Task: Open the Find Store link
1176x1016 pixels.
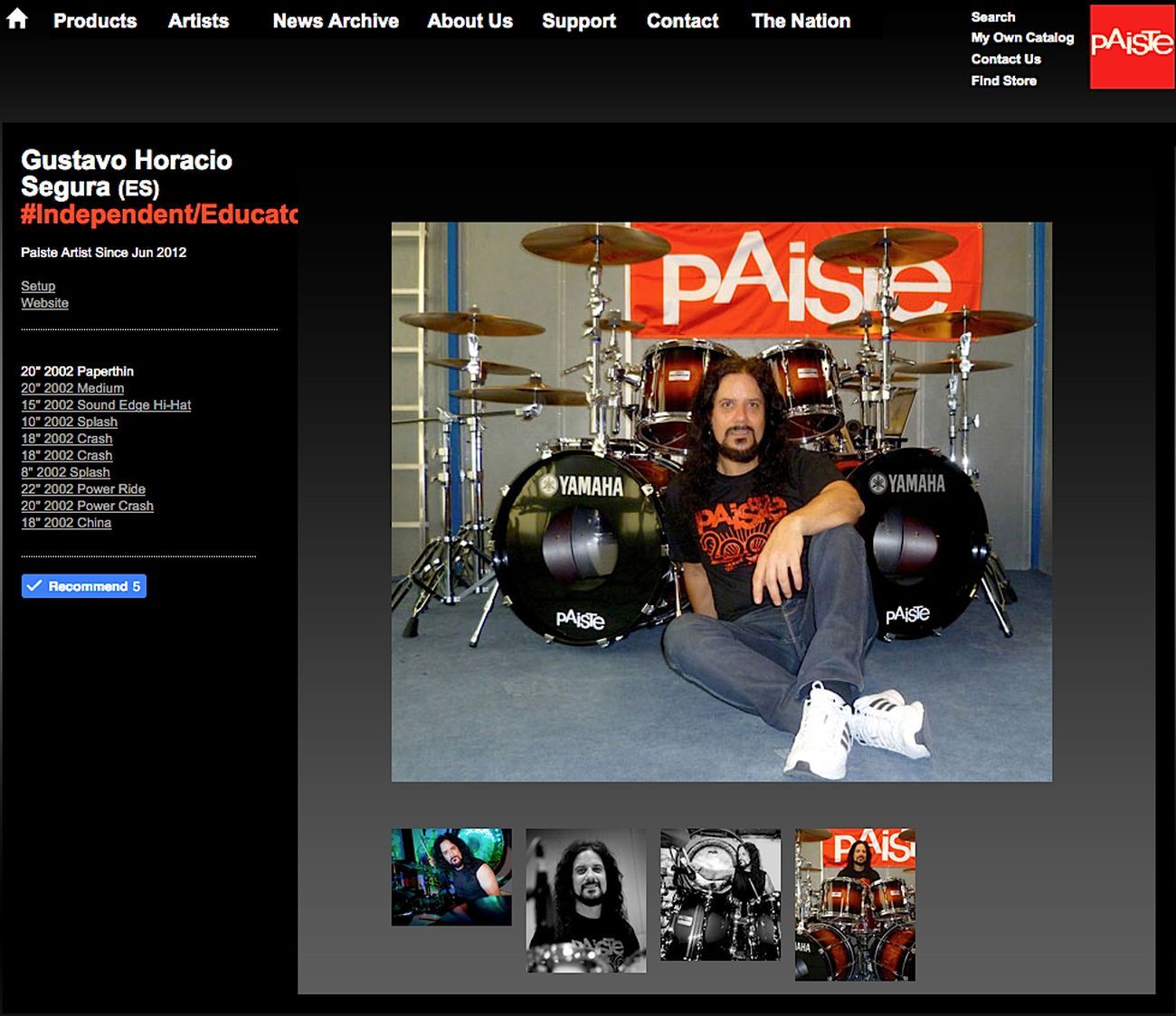Action: 1004,81
